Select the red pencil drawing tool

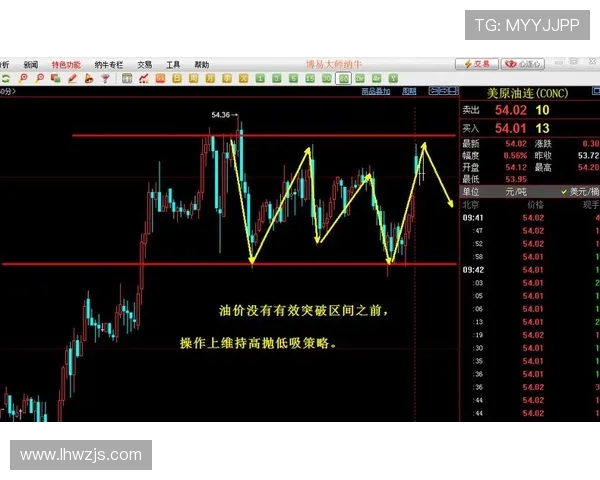(72, 78)
